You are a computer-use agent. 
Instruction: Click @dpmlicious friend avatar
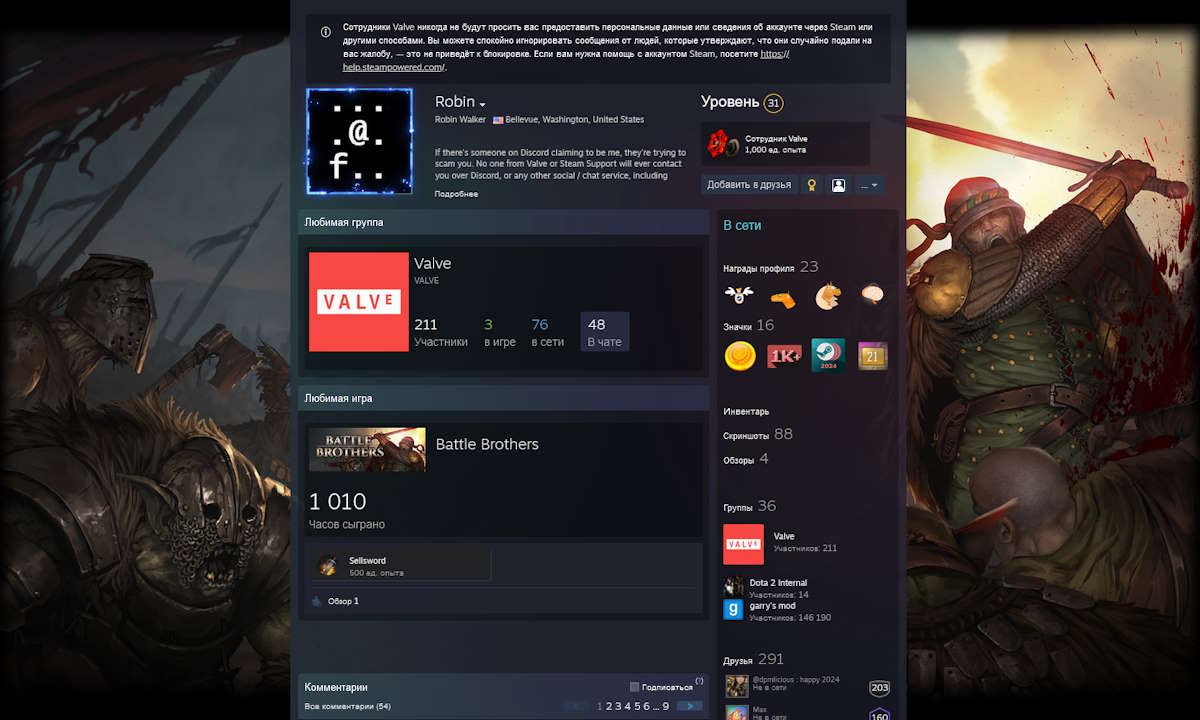pos(736,686)
